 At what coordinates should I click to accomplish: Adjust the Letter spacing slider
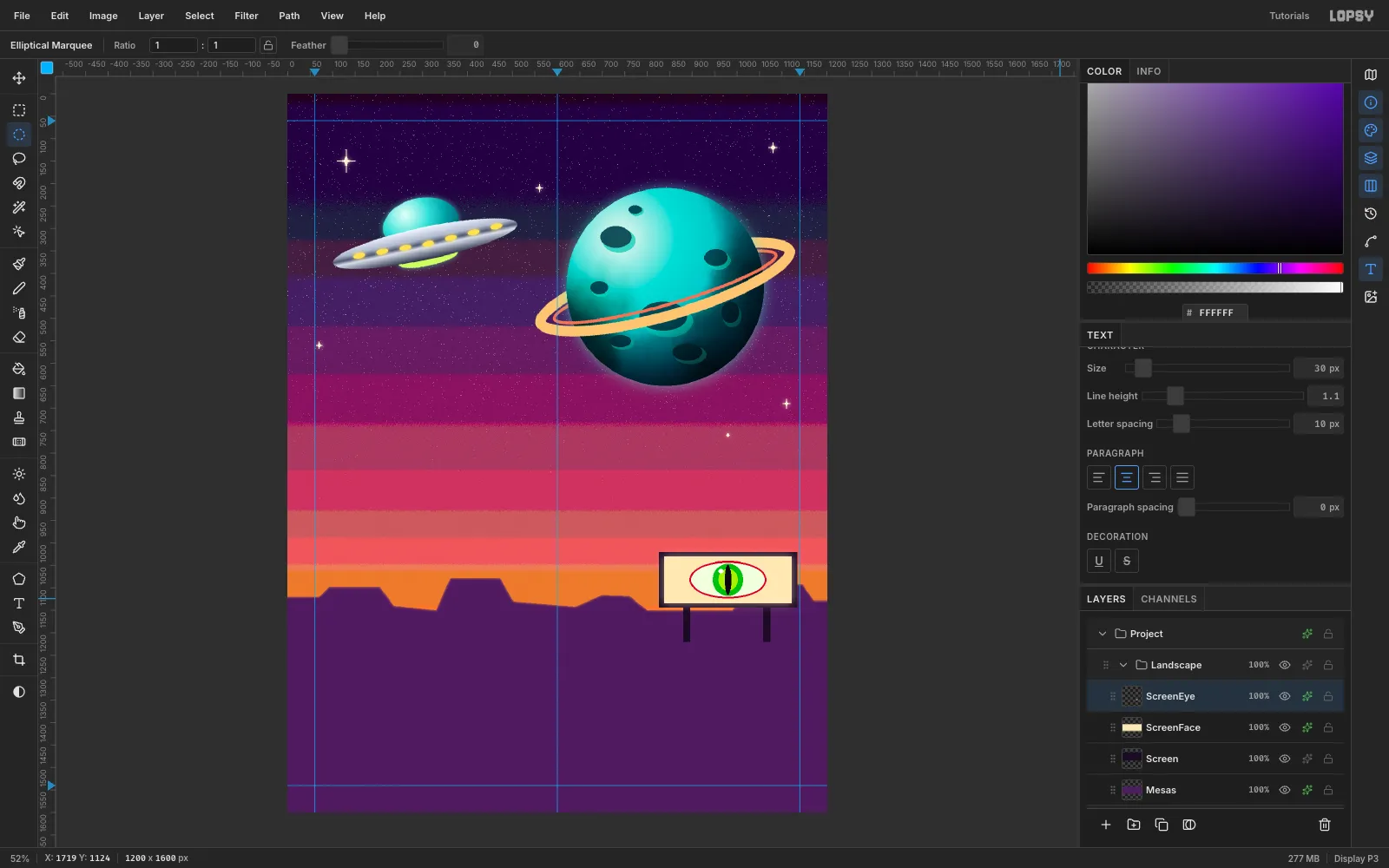coord(1223,424)
